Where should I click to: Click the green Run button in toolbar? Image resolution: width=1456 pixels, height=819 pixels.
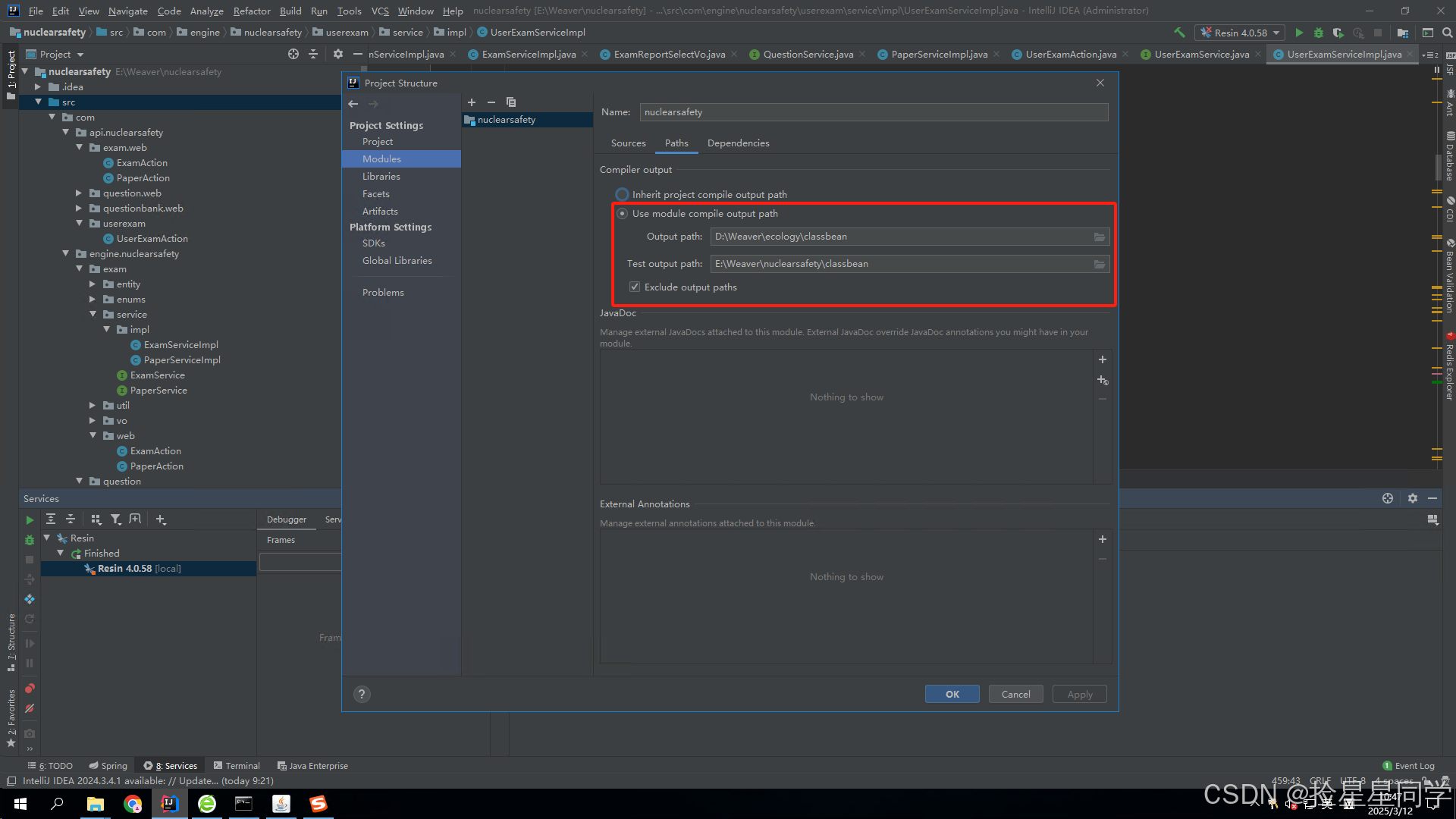coord(1299,33)
